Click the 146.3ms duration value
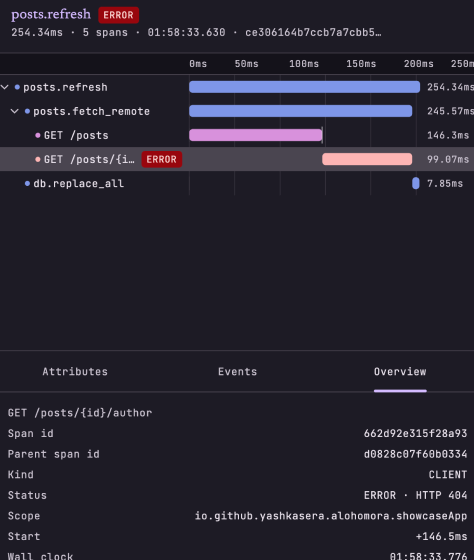 [x=448, y=135]
